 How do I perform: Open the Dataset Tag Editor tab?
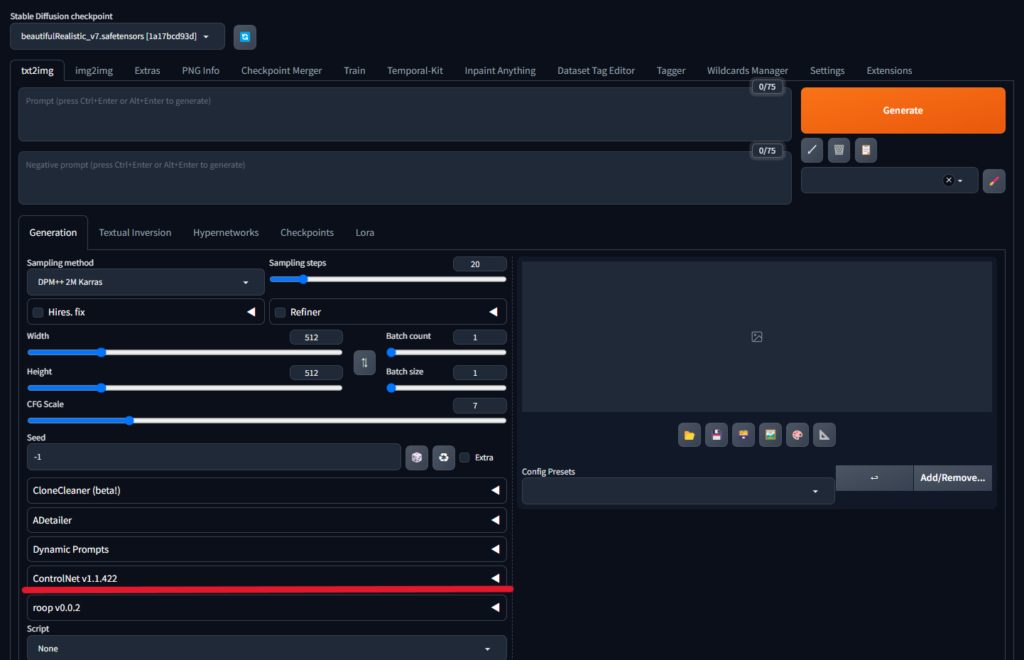point(596,71)
